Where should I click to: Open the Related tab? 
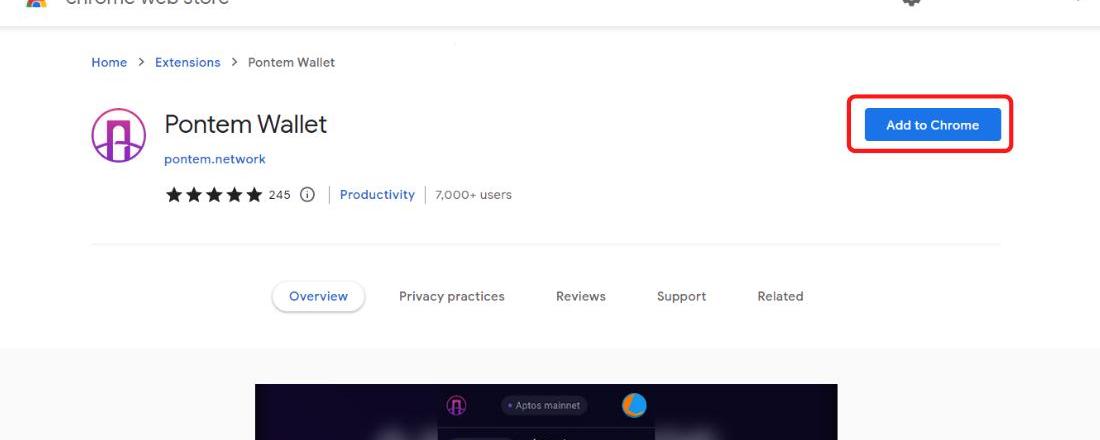click(780, 296)
